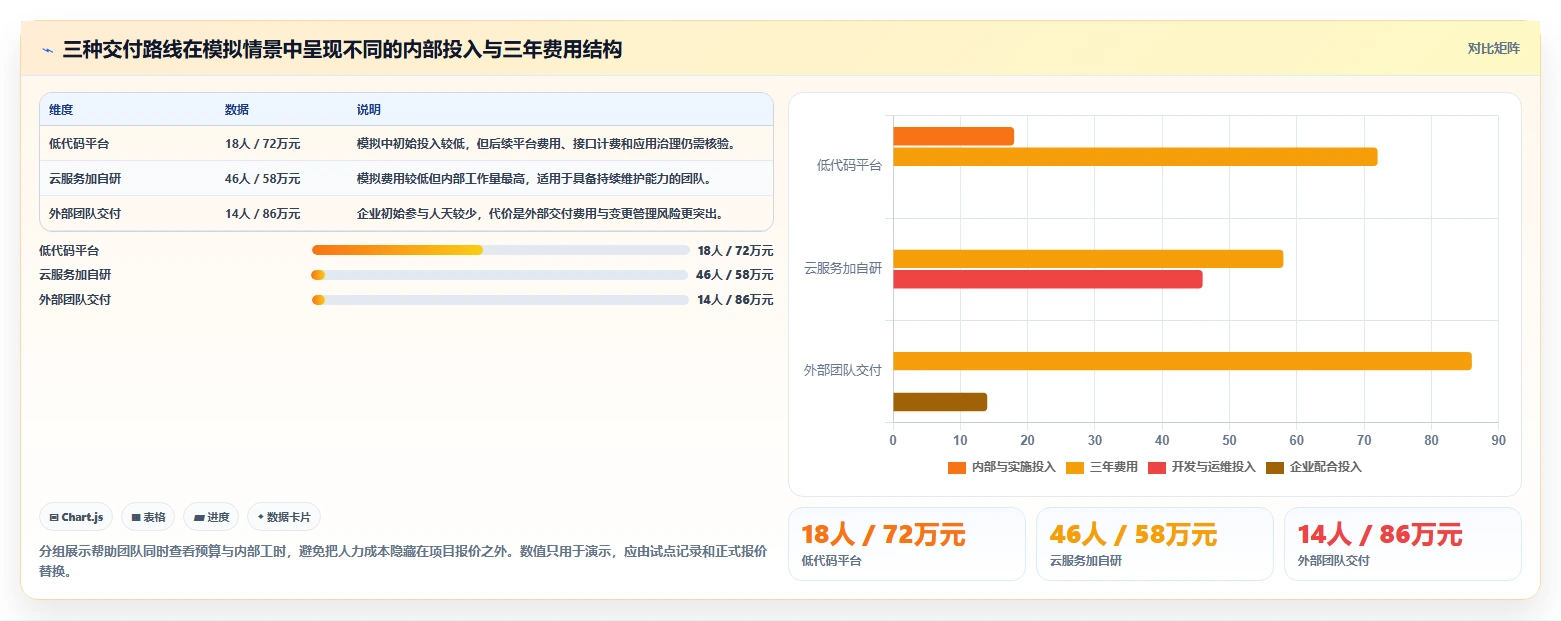Click the 数据 column header
Screen dimensions: 1561x621
(x=237, y=110)
